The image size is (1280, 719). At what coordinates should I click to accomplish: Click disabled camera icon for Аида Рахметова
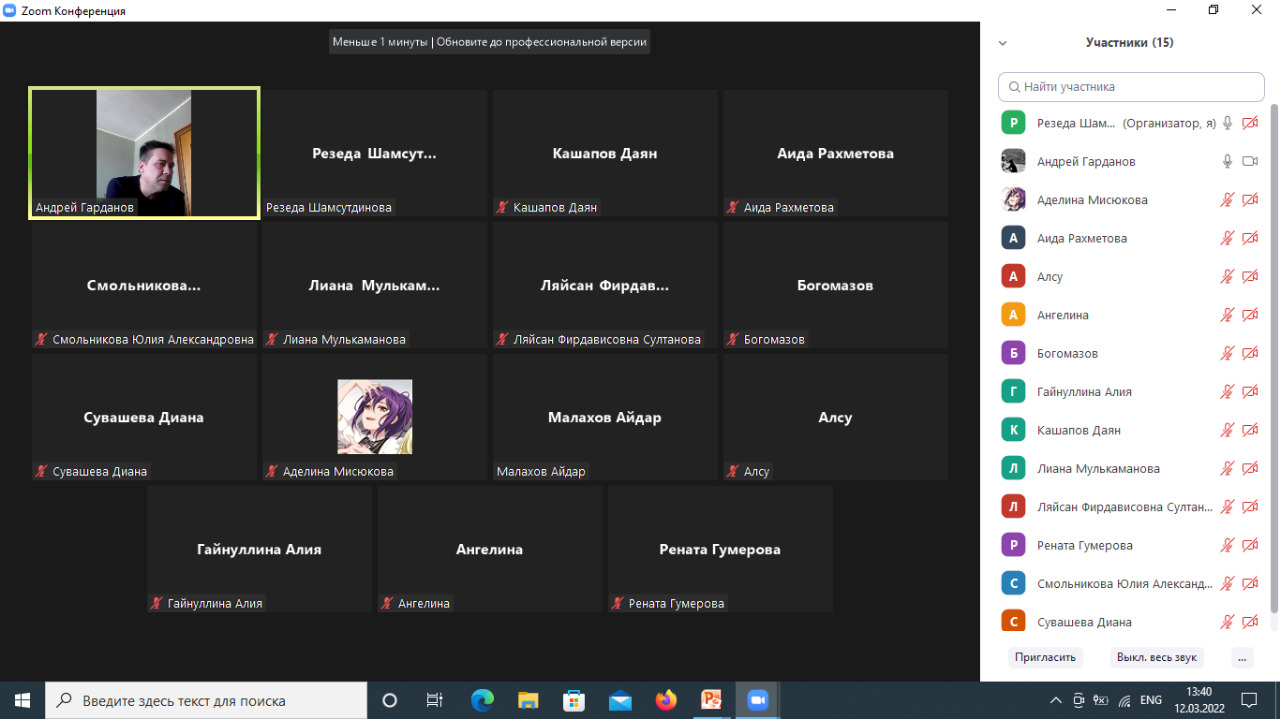(1249, 238)
